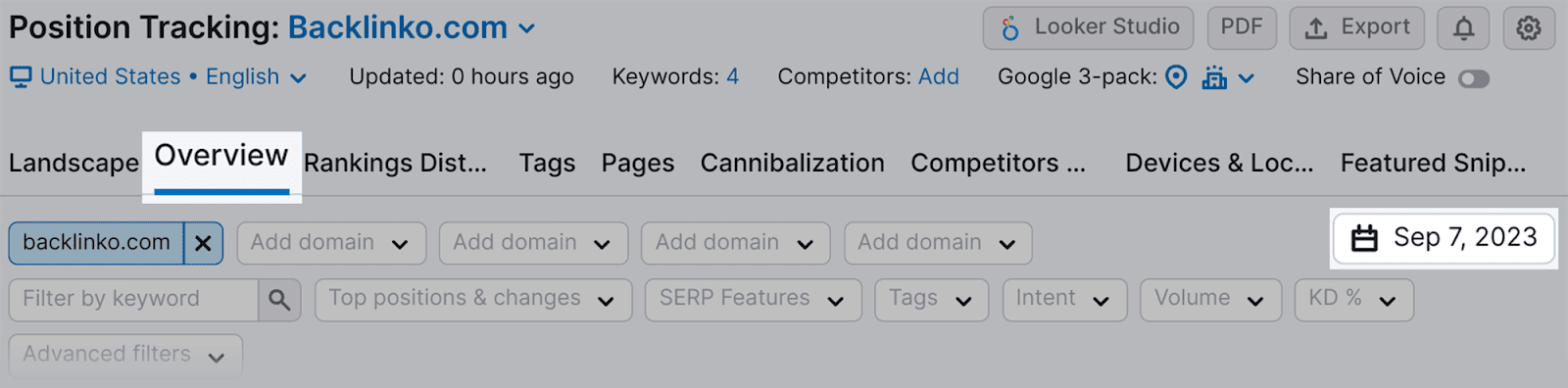
Task: Focus the Filter by keyword field
Action: pyautogui.click(x=133, y=300)
